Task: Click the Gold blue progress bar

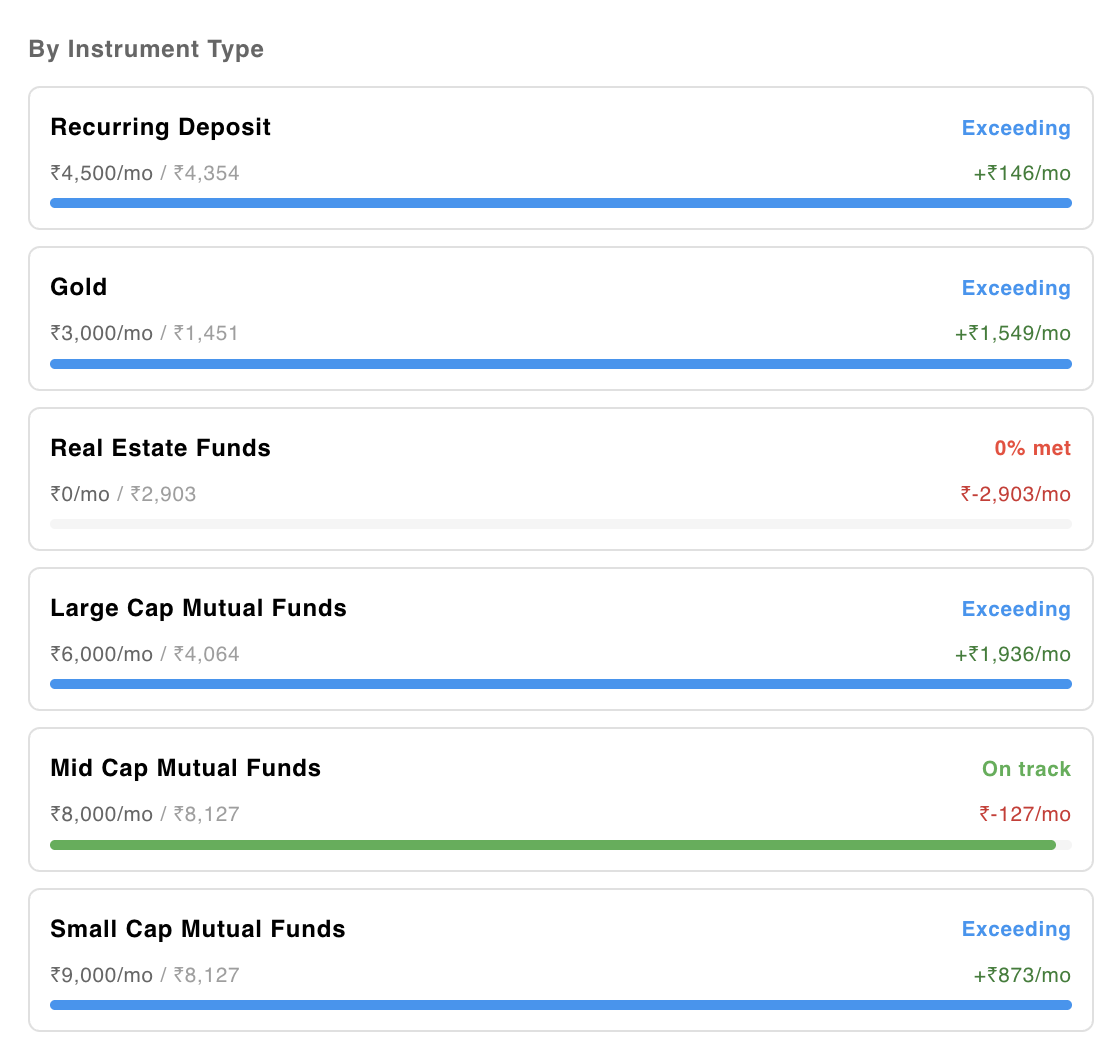Action: [x=561, y=364]
